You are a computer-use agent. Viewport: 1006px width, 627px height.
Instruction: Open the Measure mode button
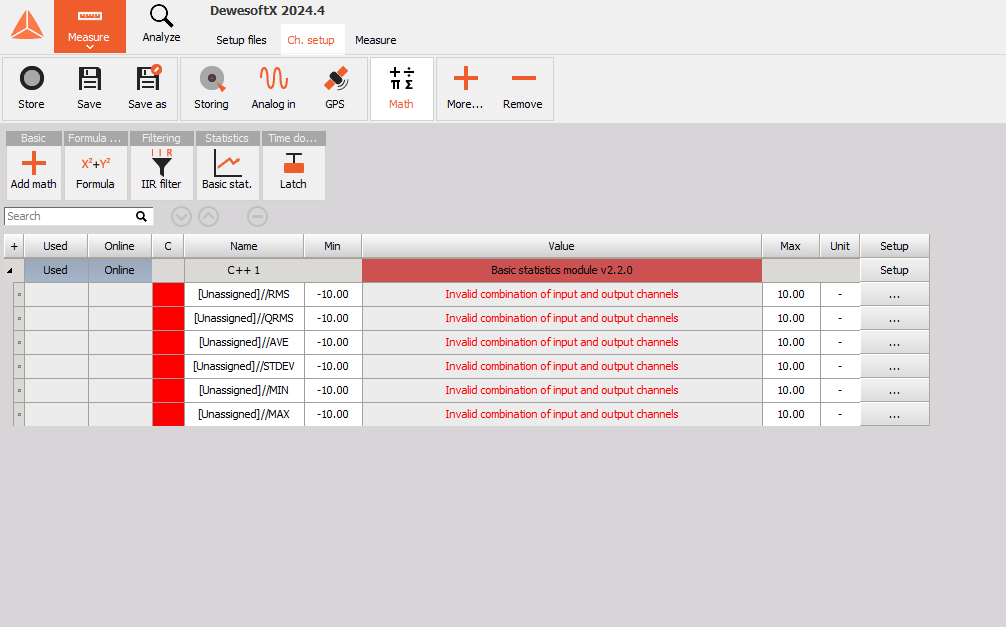pos(89,26)
